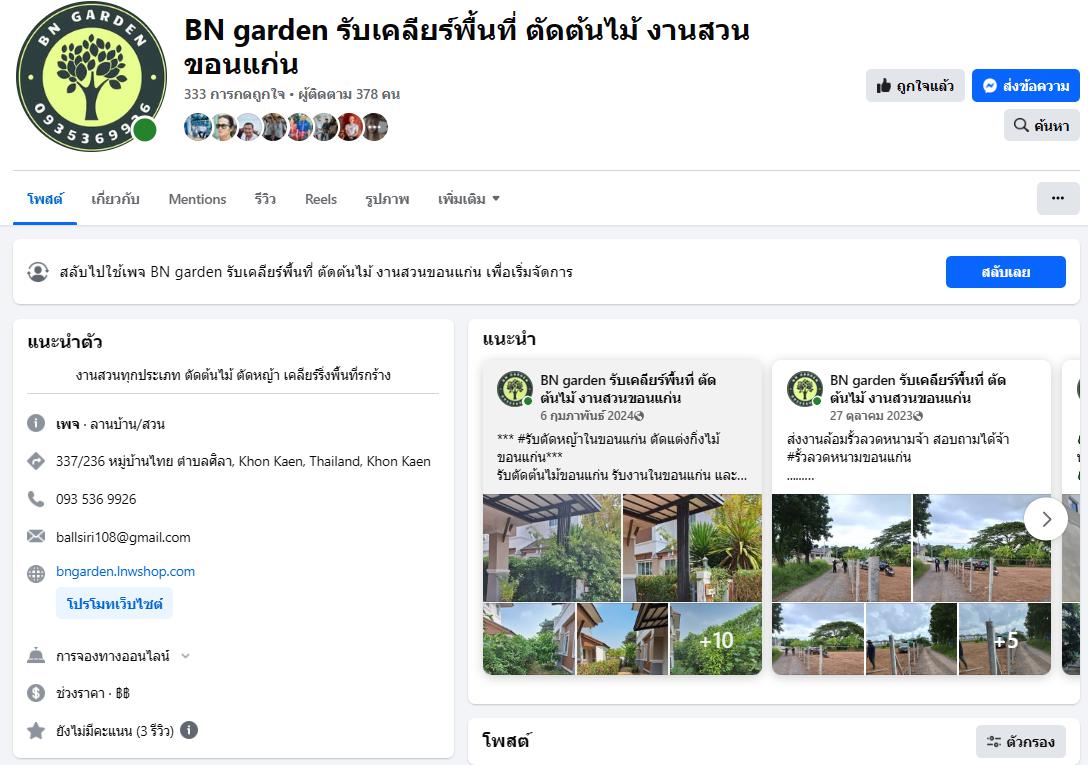Open the +10 photos thumbnail
Viewport: 1088px width, 765px height.
pos(715,639)
